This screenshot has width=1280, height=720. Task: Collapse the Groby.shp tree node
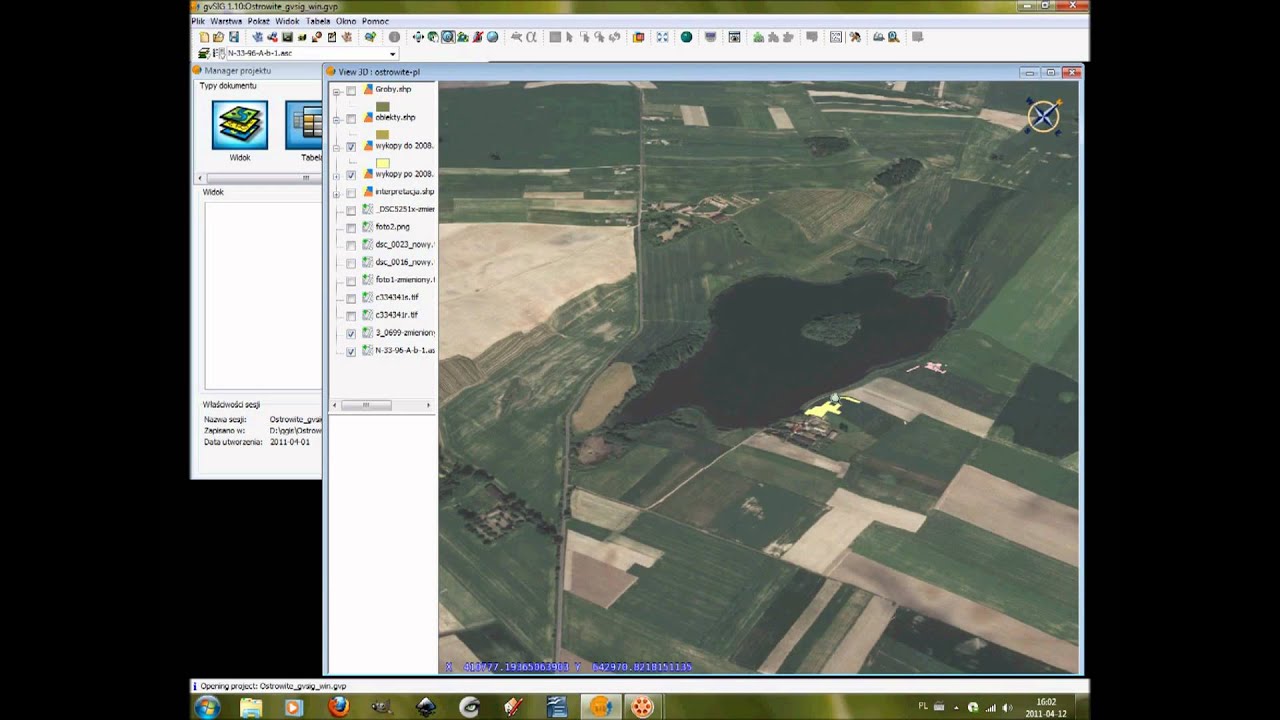pos(337,90)
